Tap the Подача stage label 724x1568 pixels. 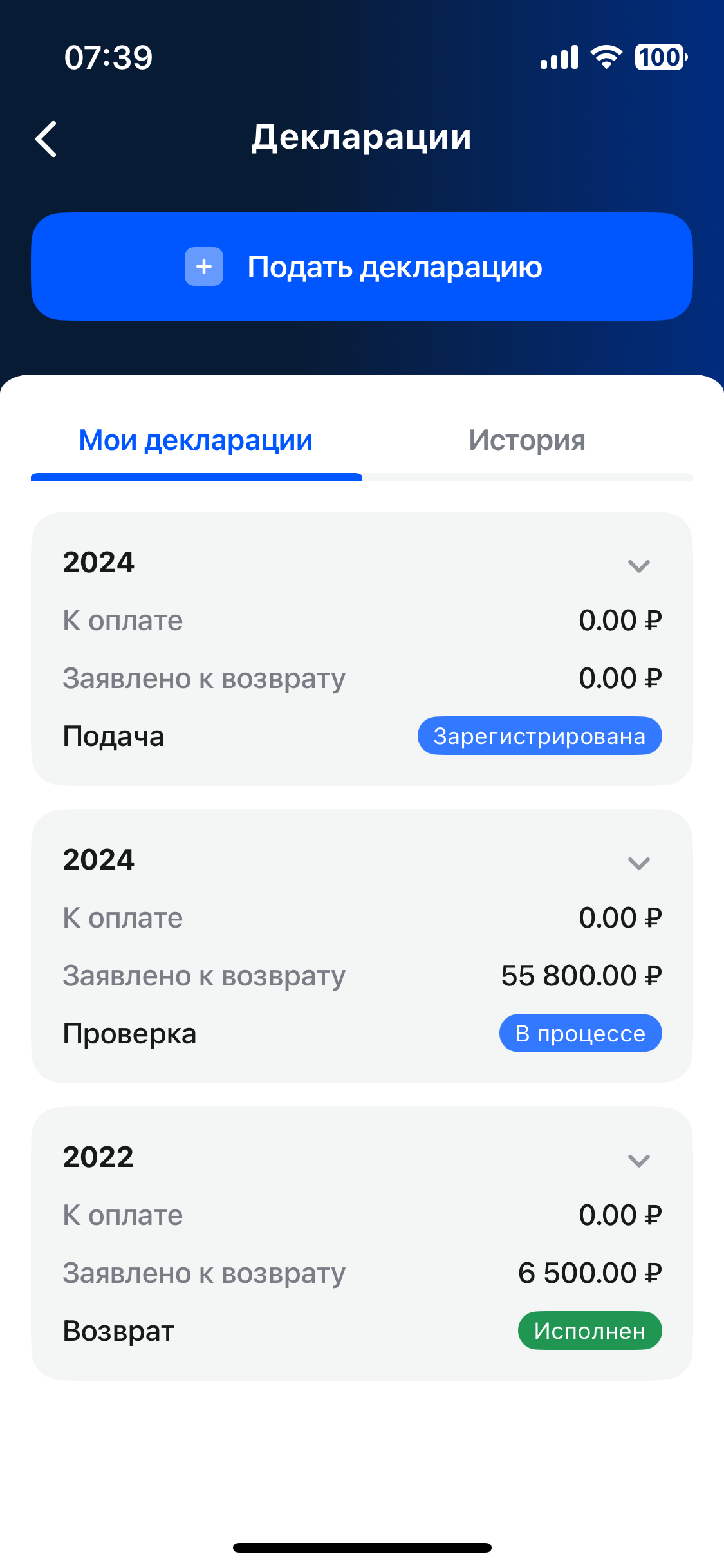point(113,736)
